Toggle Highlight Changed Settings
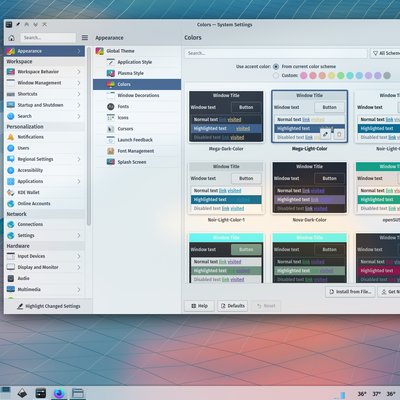The image size is (400, 400). click(49, 306)
